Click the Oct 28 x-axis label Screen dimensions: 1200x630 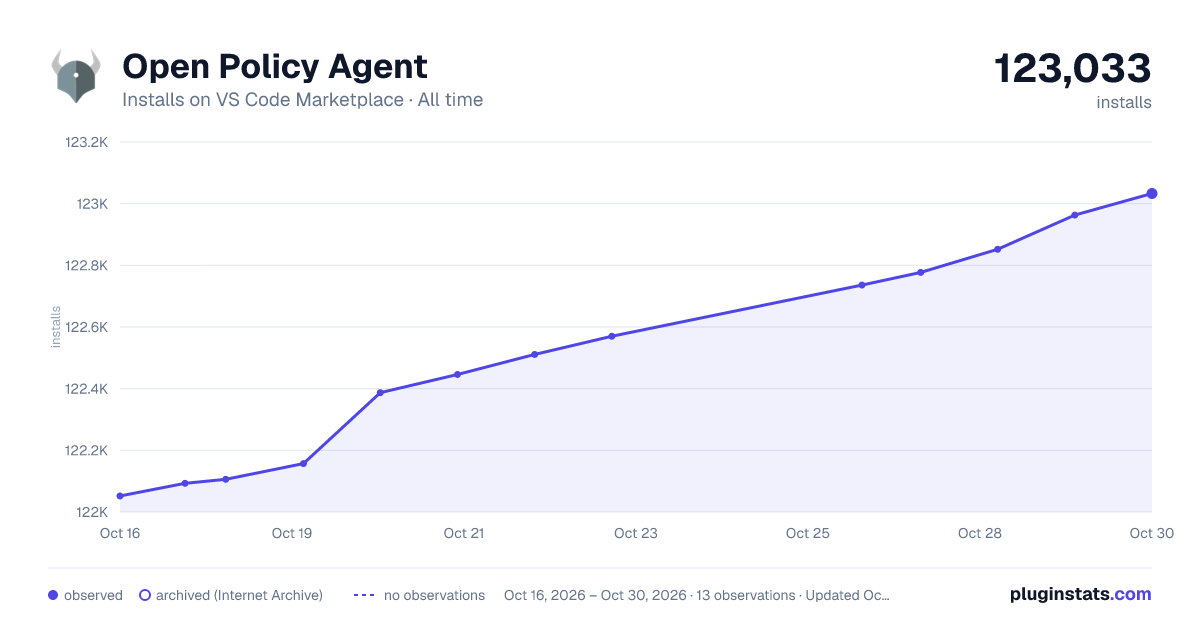[x=980, y=533]
